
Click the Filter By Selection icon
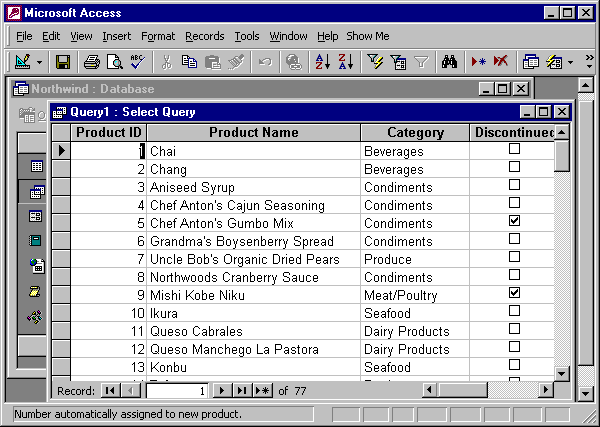click(x=375, y=62)
